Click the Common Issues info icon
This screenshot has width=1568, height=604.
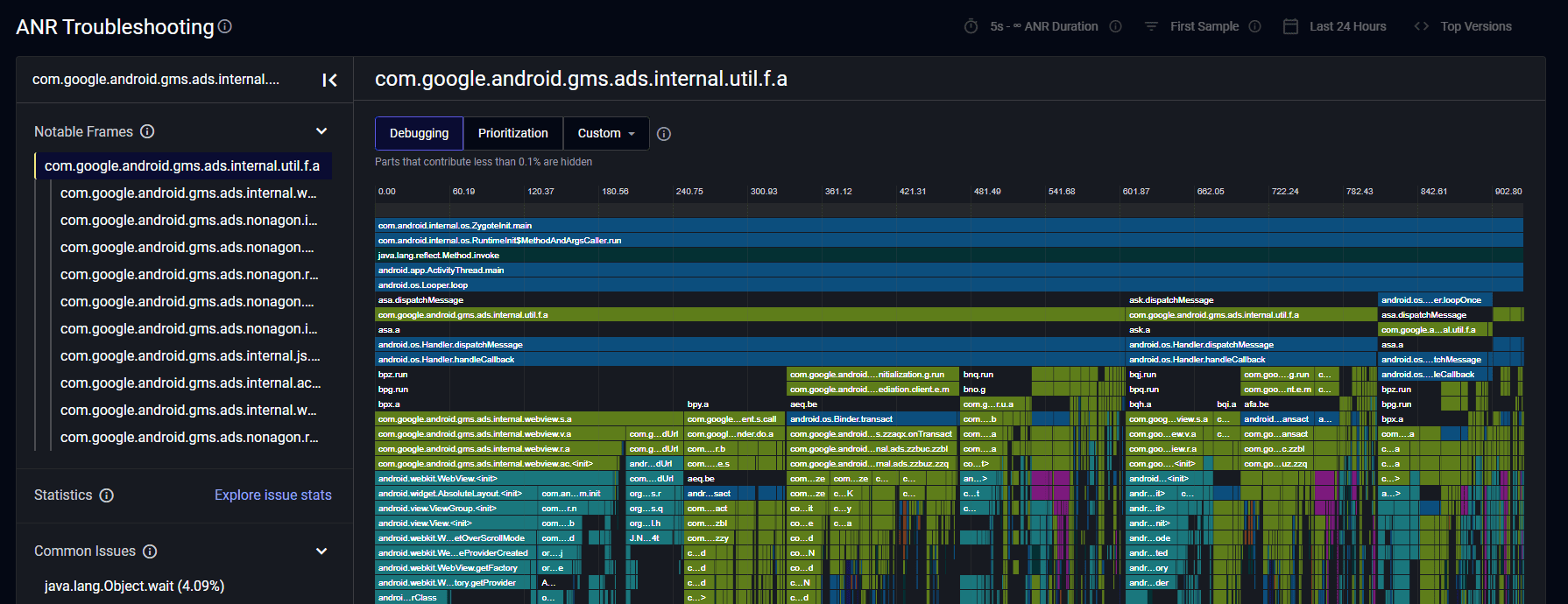click(150, 551)
